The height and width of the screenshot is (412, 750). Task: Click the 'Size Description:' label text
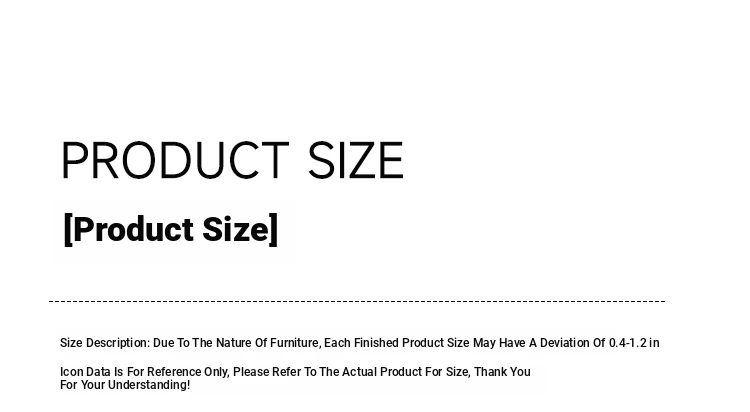click(x=105, y=343)
